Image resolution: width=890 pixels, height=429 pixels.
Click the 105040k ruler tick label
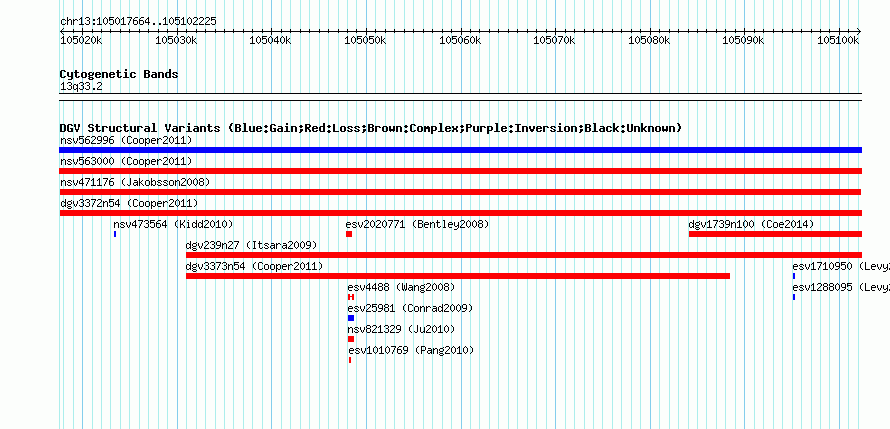point(270,40)
